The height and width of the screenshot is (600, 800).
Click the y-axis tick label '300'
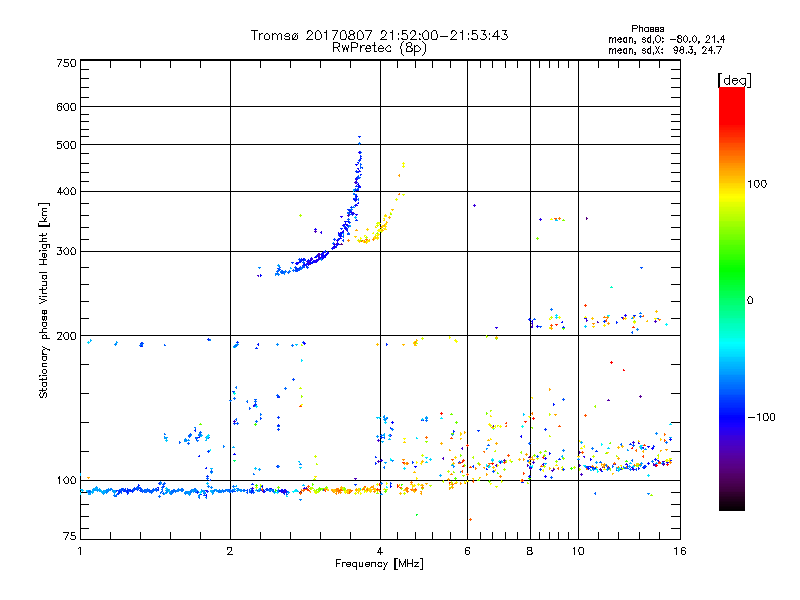[x=66, y=252]
